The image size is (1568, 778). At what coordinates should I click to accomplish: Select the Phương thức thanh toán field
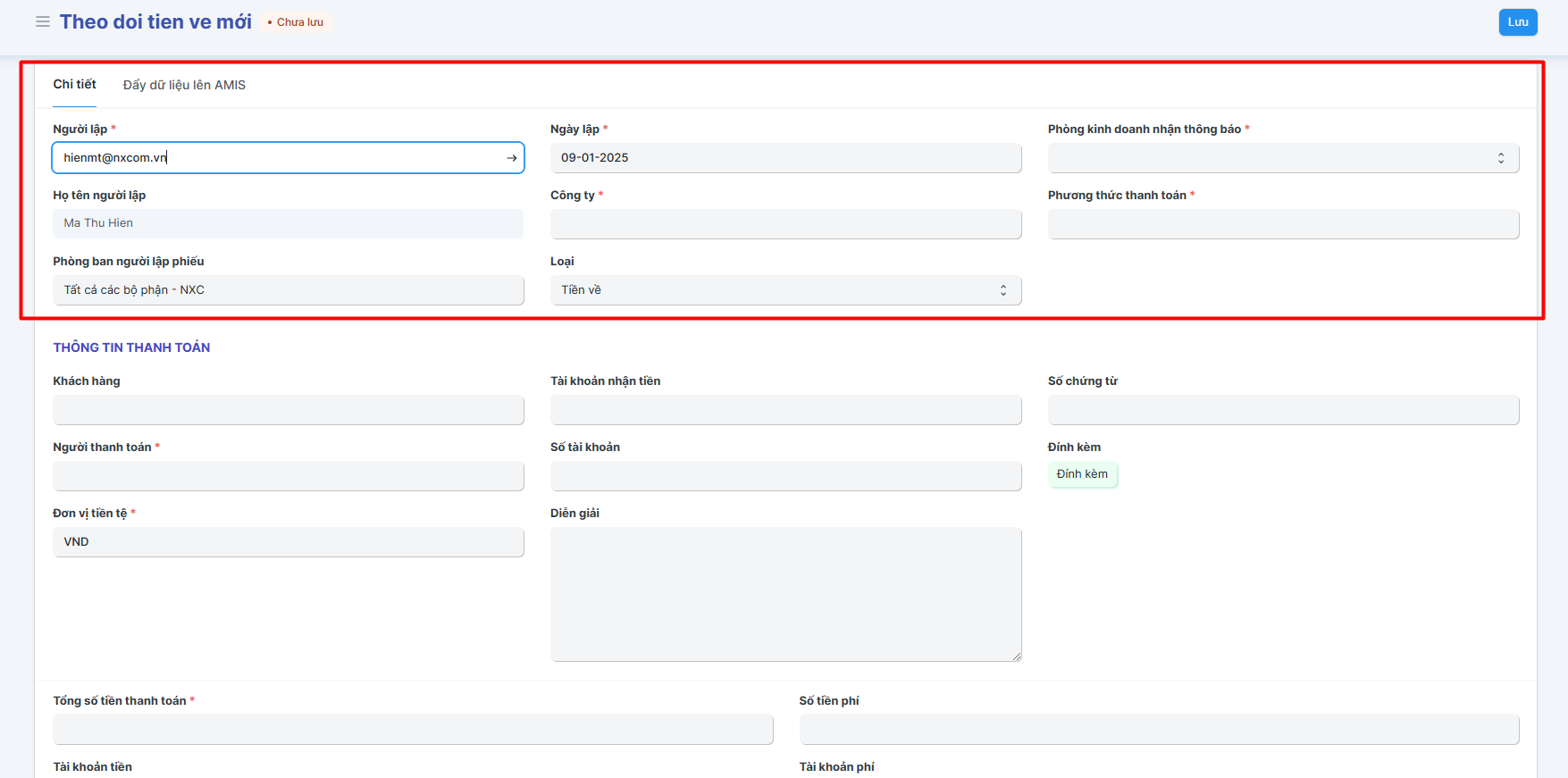pyautogui.click(x=1283, y=224)
